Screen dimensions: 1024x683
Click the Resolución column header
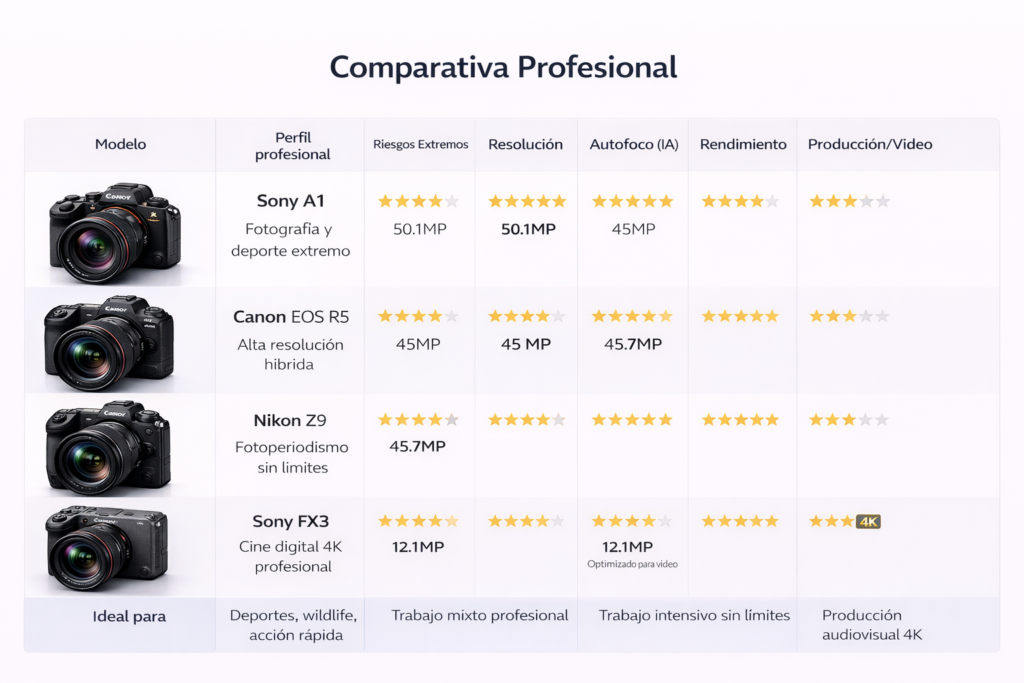[526, 144]
